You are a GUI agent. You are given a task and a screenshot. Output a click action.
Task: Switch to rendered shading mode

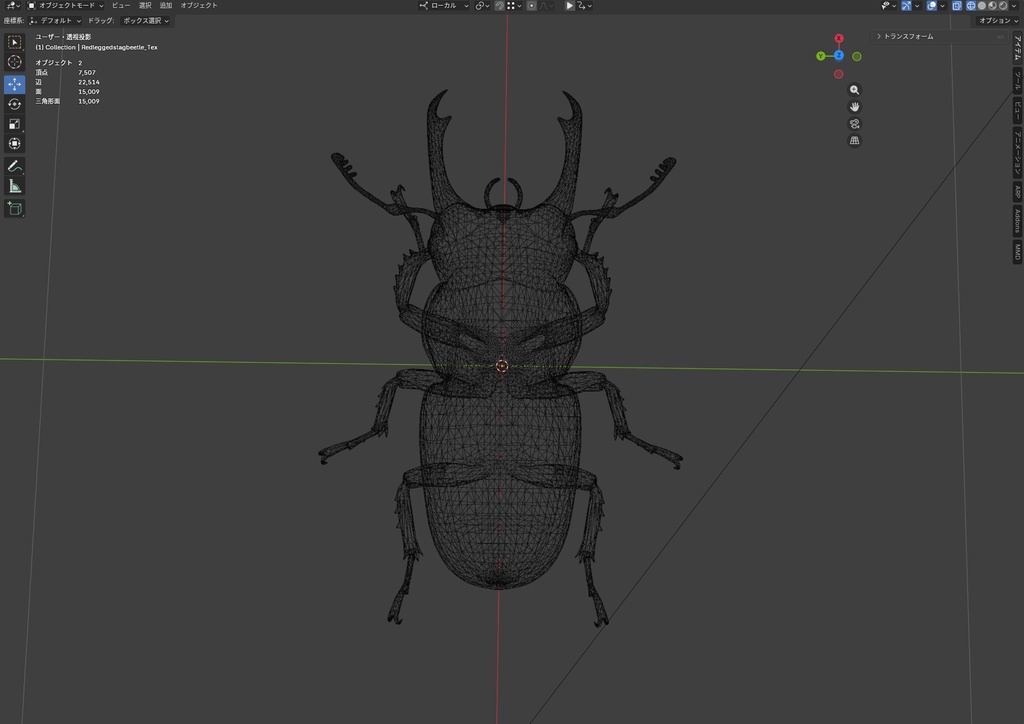1003,6
